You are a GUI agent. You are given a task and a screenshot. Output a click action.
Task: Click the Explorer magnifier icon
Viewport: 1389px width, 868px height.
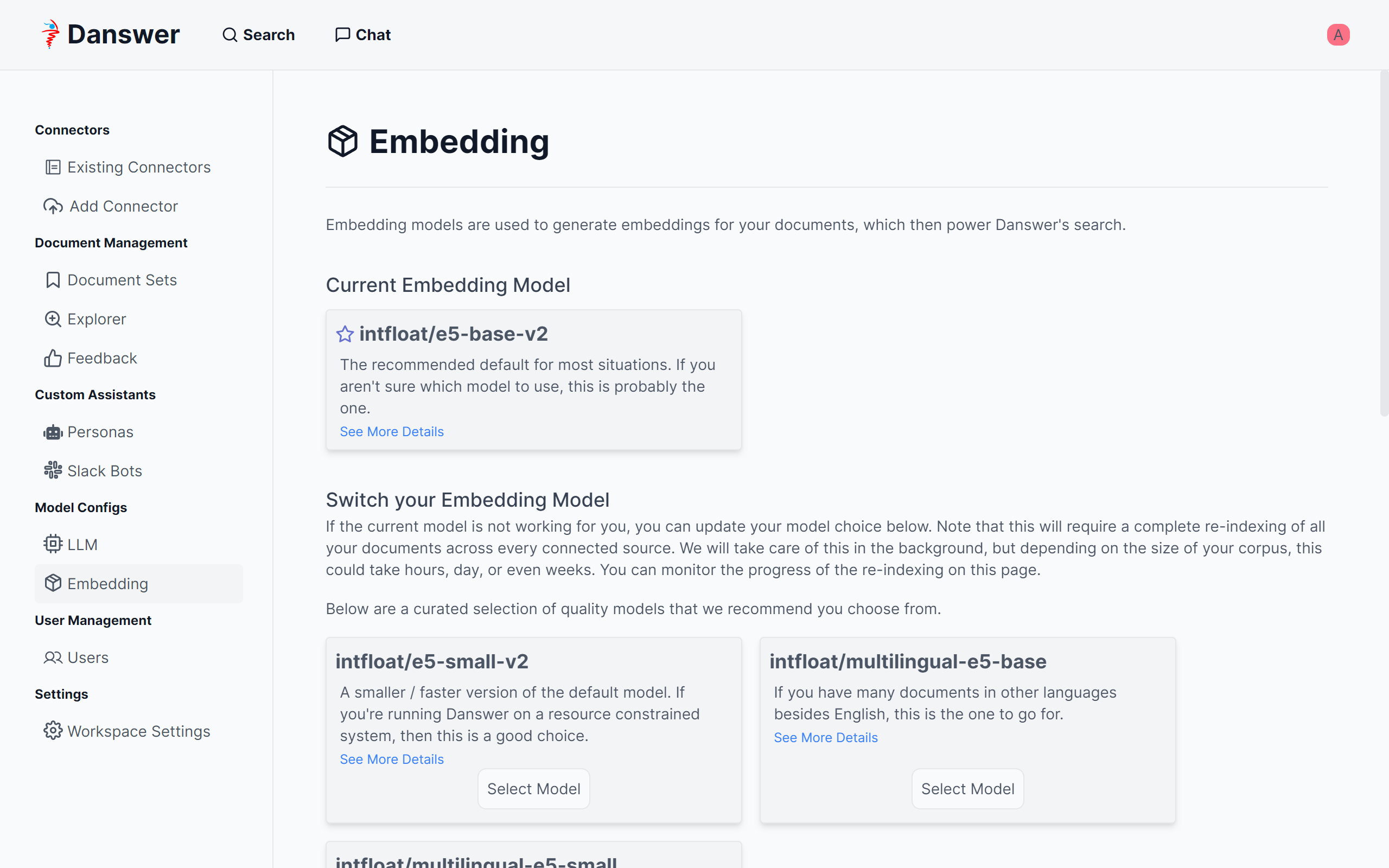(53, 319)
